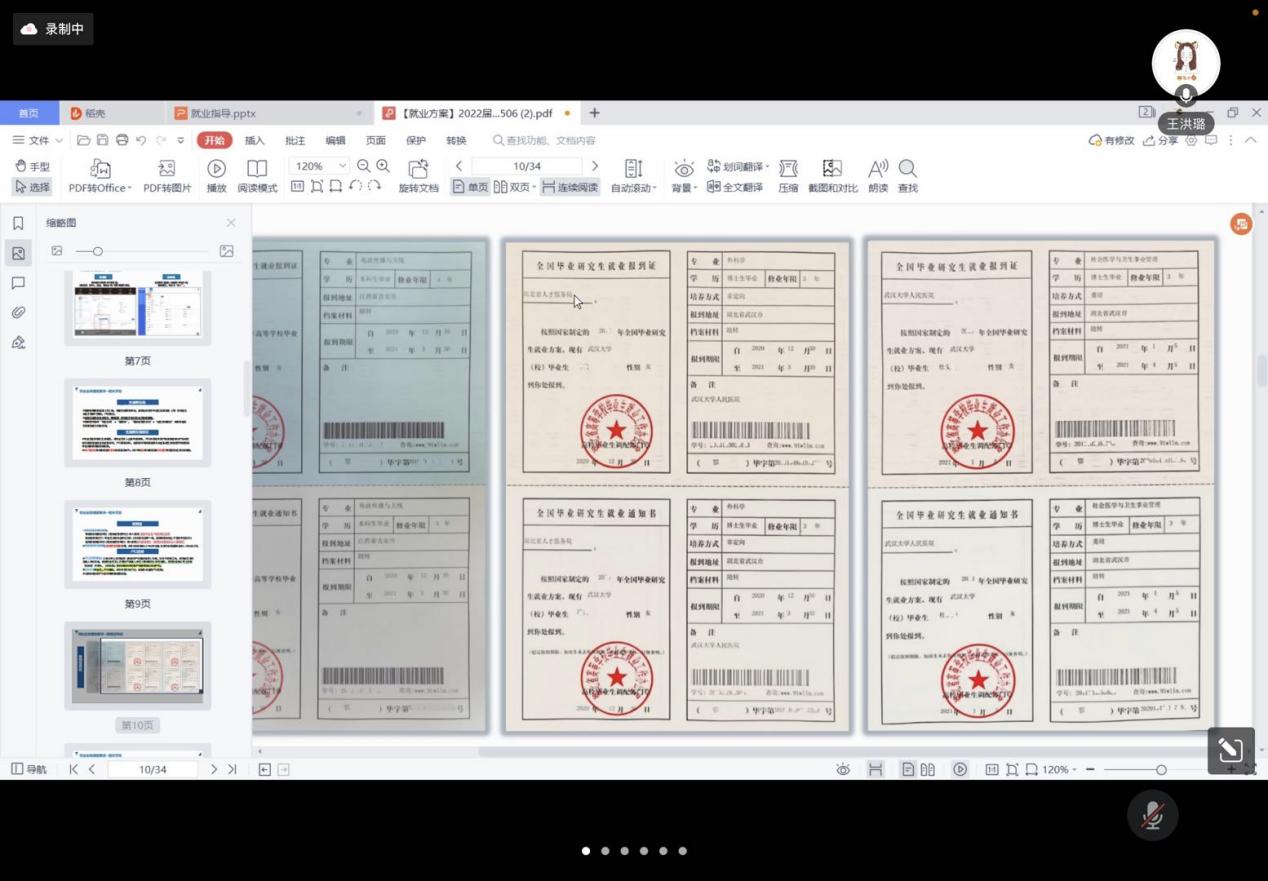Viewport: 1268px width, 881px height.
Task: Open status bar 120% zoom dropdown
Action: [x=1059, y=769]
